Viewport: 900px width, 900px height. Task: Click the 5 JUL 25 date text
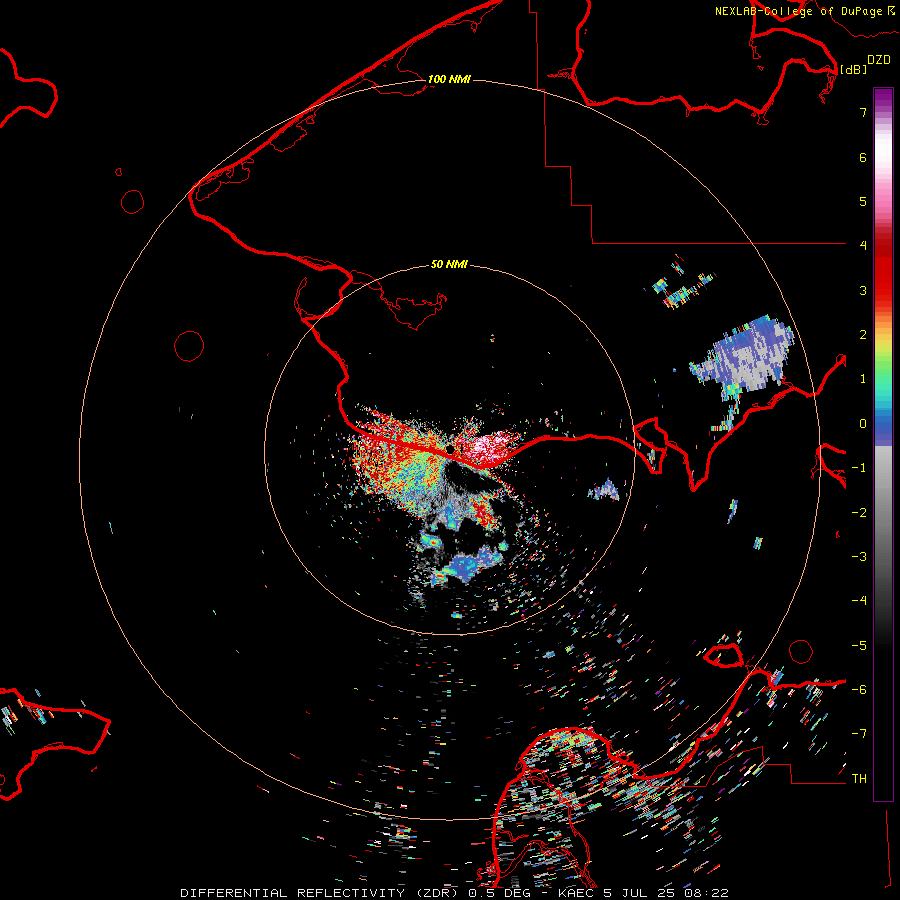638,893
